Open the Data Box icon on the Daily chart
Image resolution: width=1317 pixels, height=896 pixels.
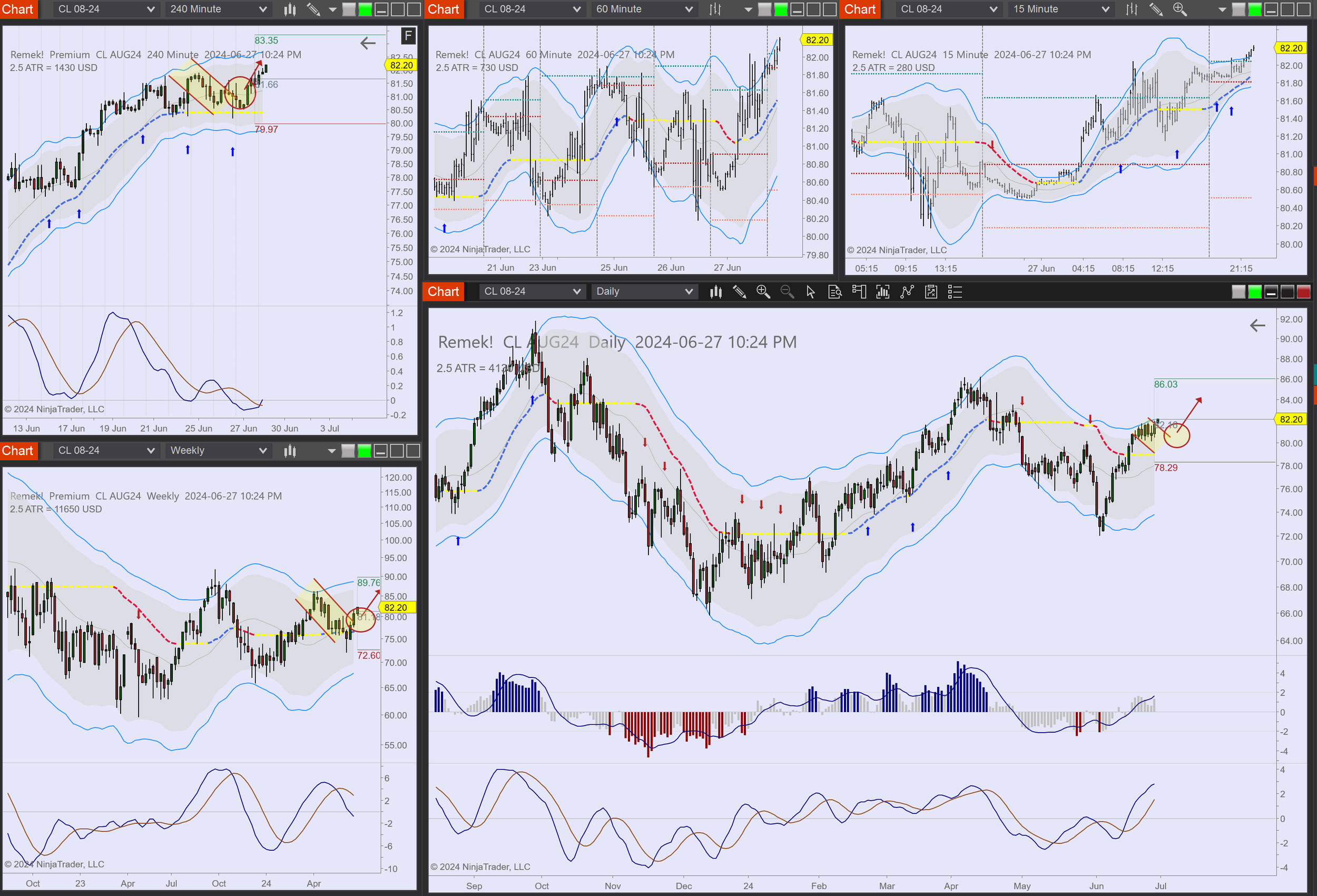pos(835,292)
